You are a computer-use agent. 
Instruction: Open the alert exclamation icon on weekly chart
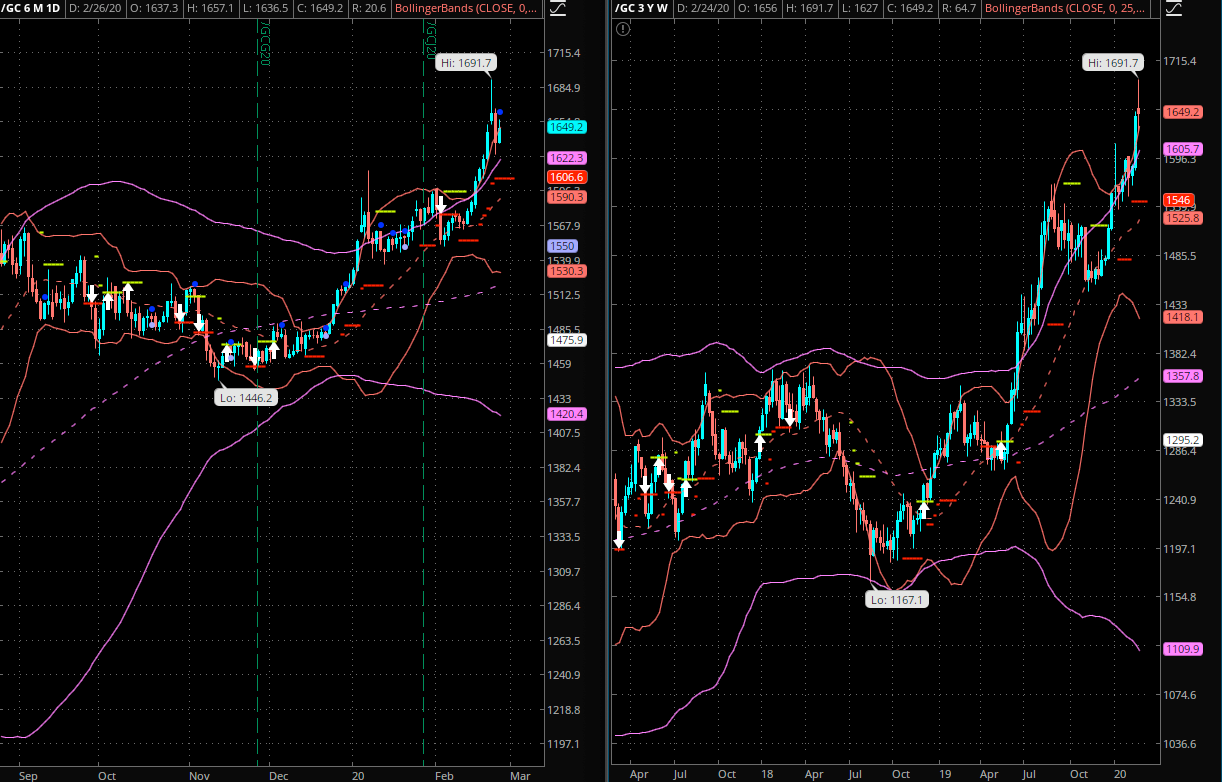tap(623, 29)
